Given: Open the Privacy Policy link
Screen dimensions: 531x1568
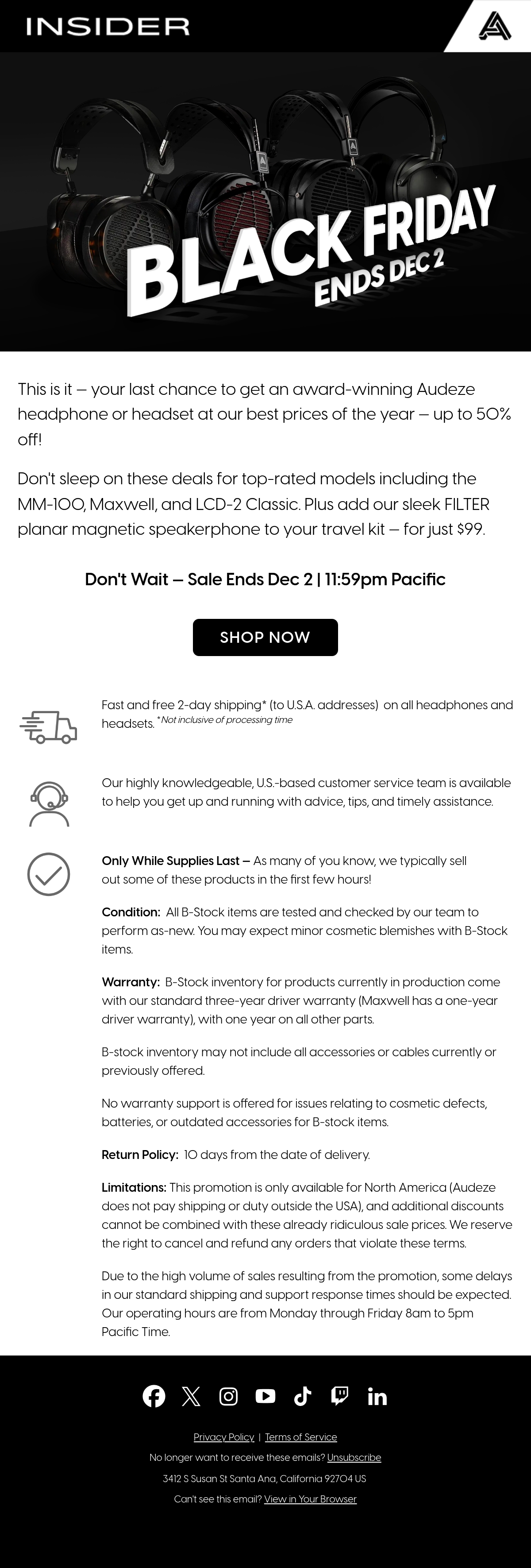Looking at the screenshot, I should (x=224, y=1437).
